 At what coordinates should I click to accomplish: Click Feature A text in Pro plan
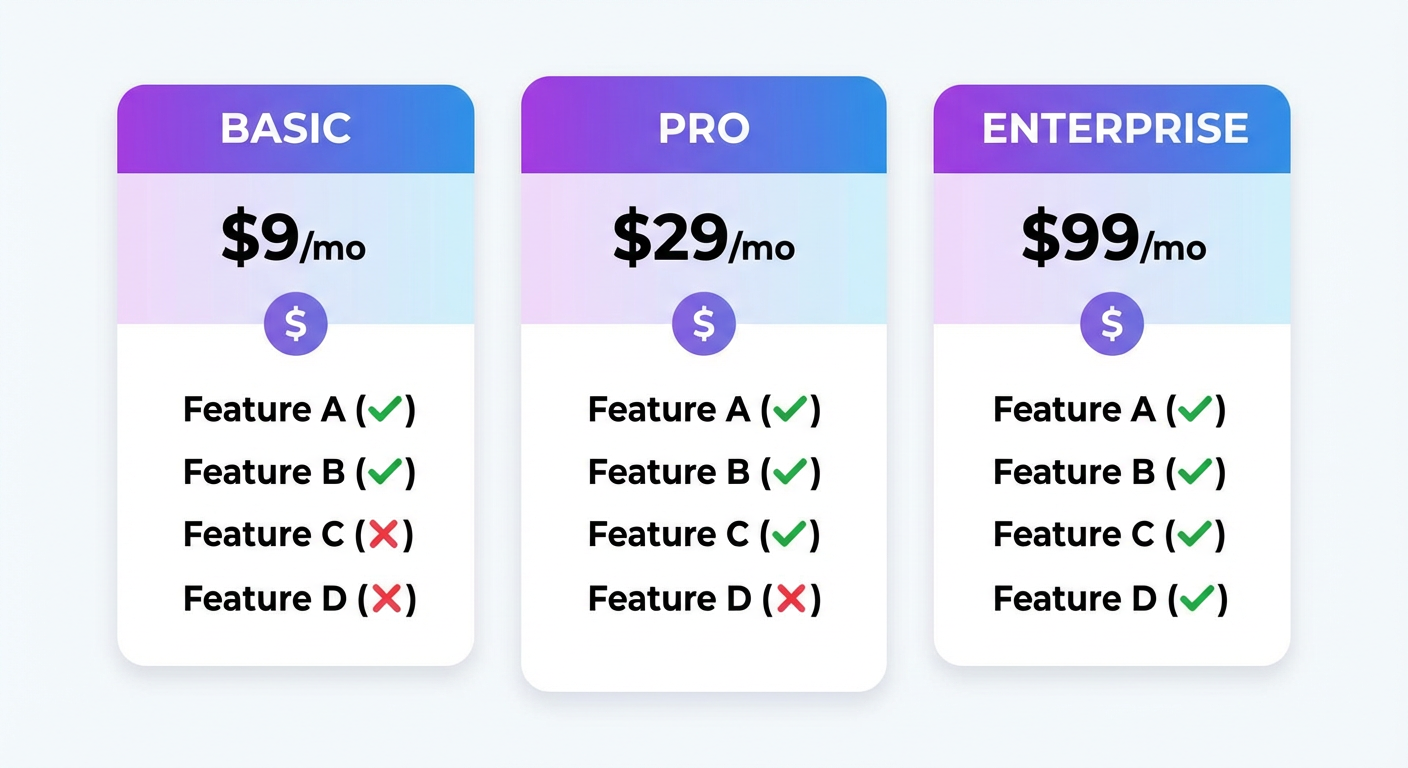(x=668, y=409)
